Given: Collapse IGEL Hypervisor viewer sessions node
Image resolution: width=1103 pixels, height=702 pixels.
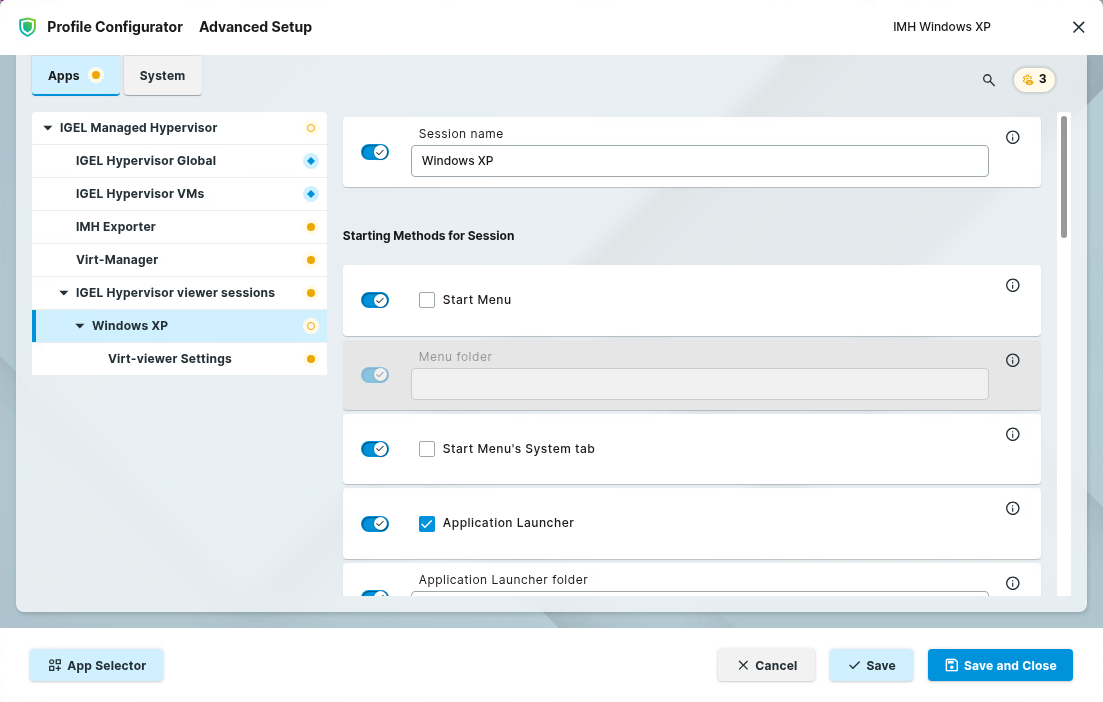Looking at the screenshot, I should point(64,293).
